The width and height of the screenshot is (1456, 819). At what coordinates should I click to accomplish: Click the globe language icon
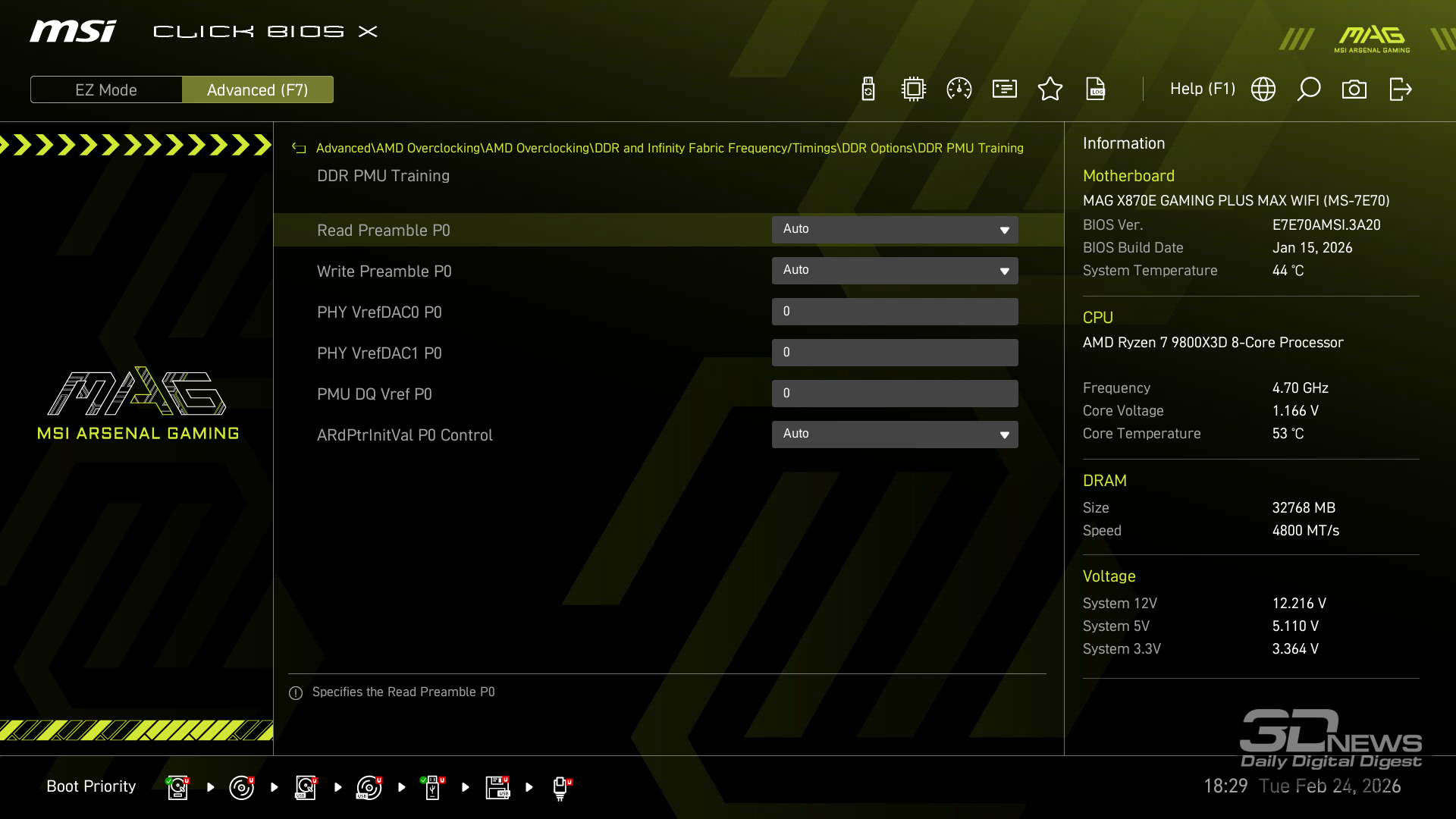(x=1263, y=89)
